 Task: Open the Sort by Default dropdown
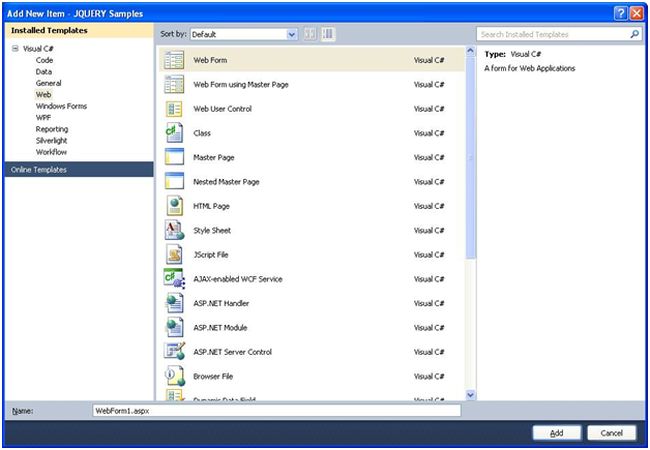click(244, 34)
